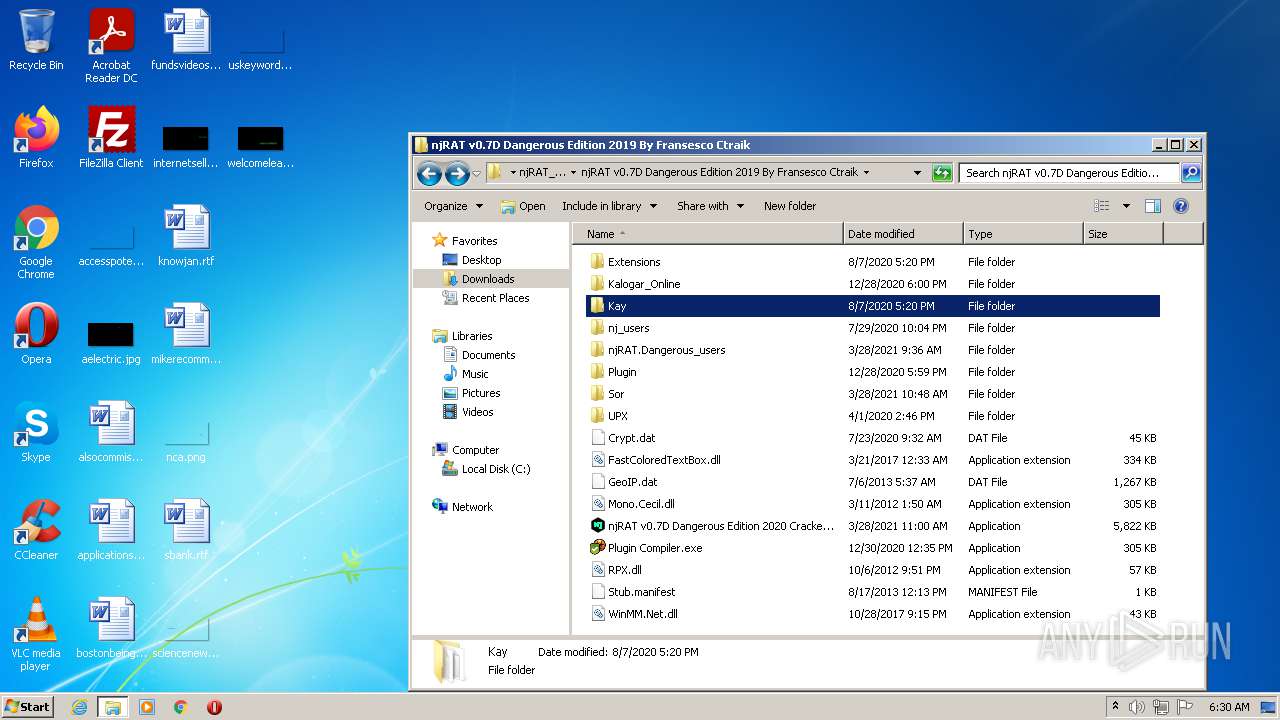Click the search magnifier icon

(1190, 173)
